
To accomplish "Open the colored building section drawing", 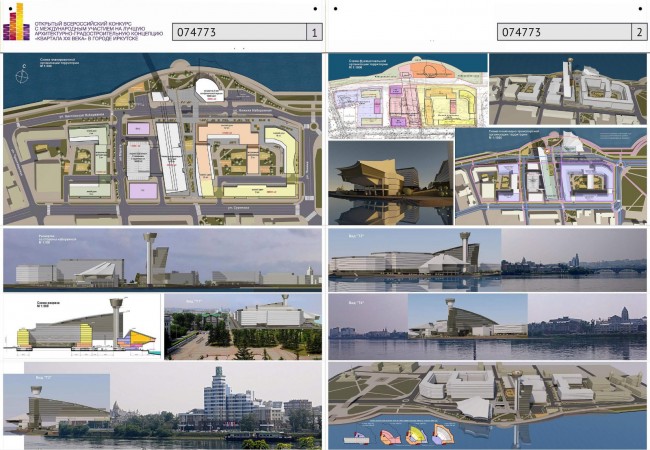I will [82, 327].
